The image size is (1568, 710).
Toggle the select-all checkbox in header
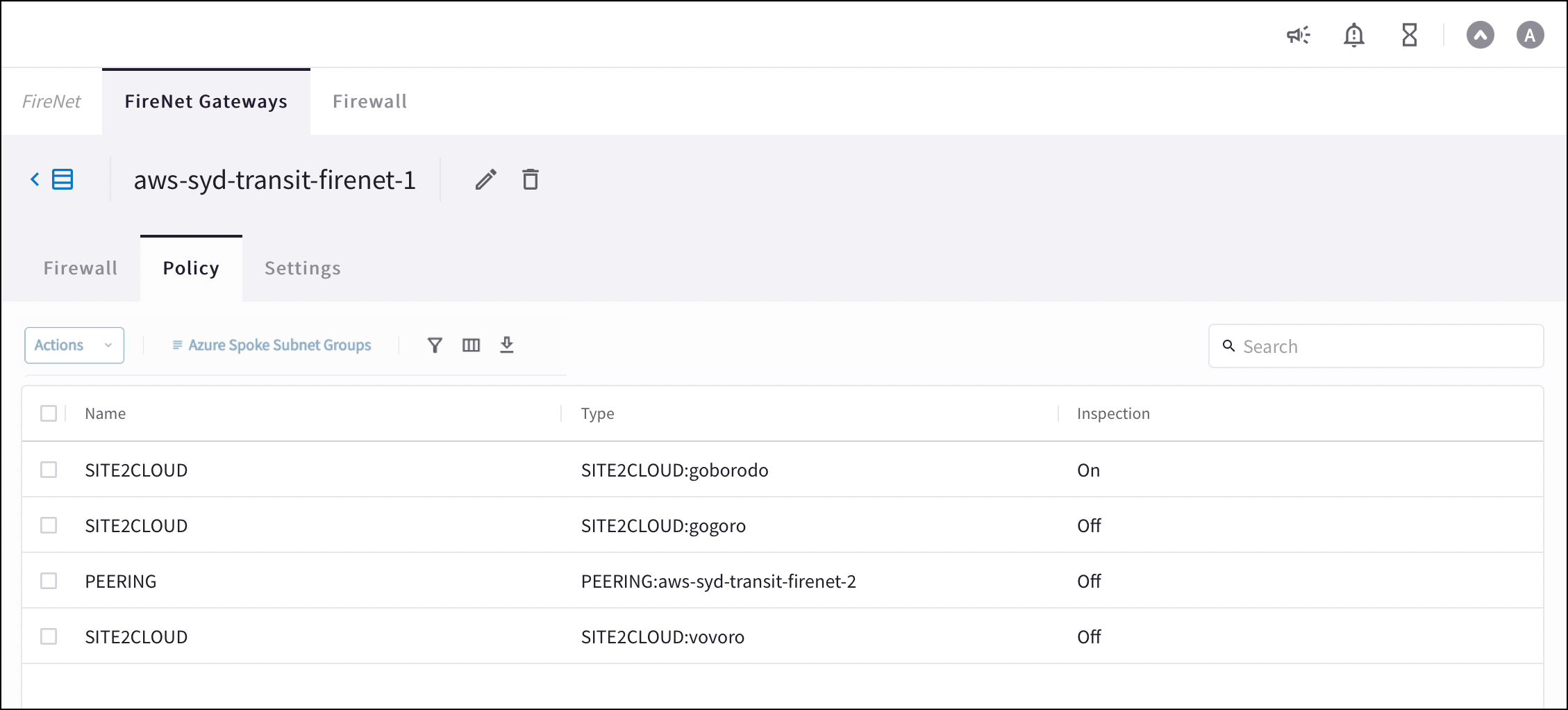coord(49,413)
